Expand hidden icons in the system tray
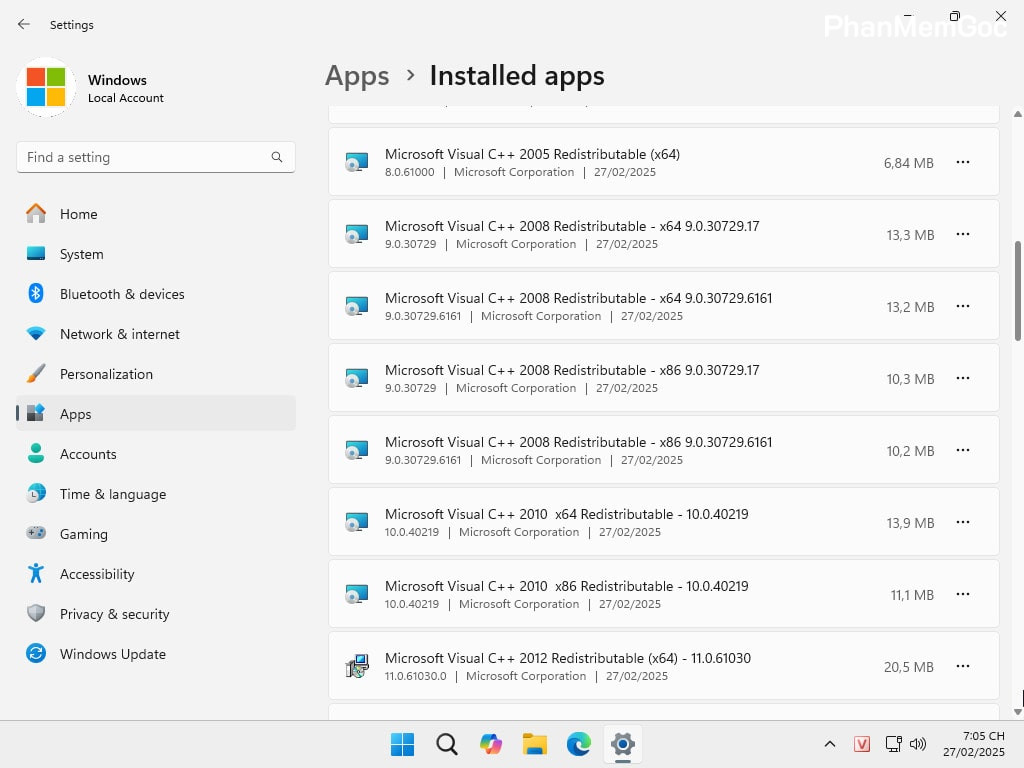Screen dimensions: 1024x768 point(830,744)
